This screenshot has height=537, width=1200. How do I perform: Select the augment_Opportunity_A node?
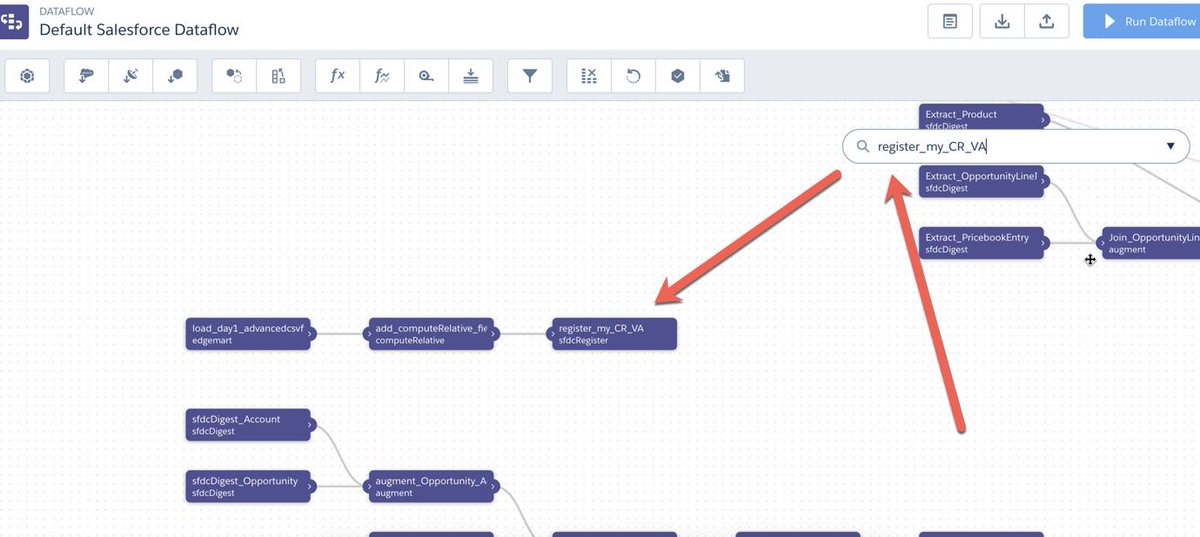click(x=431, y=486)
